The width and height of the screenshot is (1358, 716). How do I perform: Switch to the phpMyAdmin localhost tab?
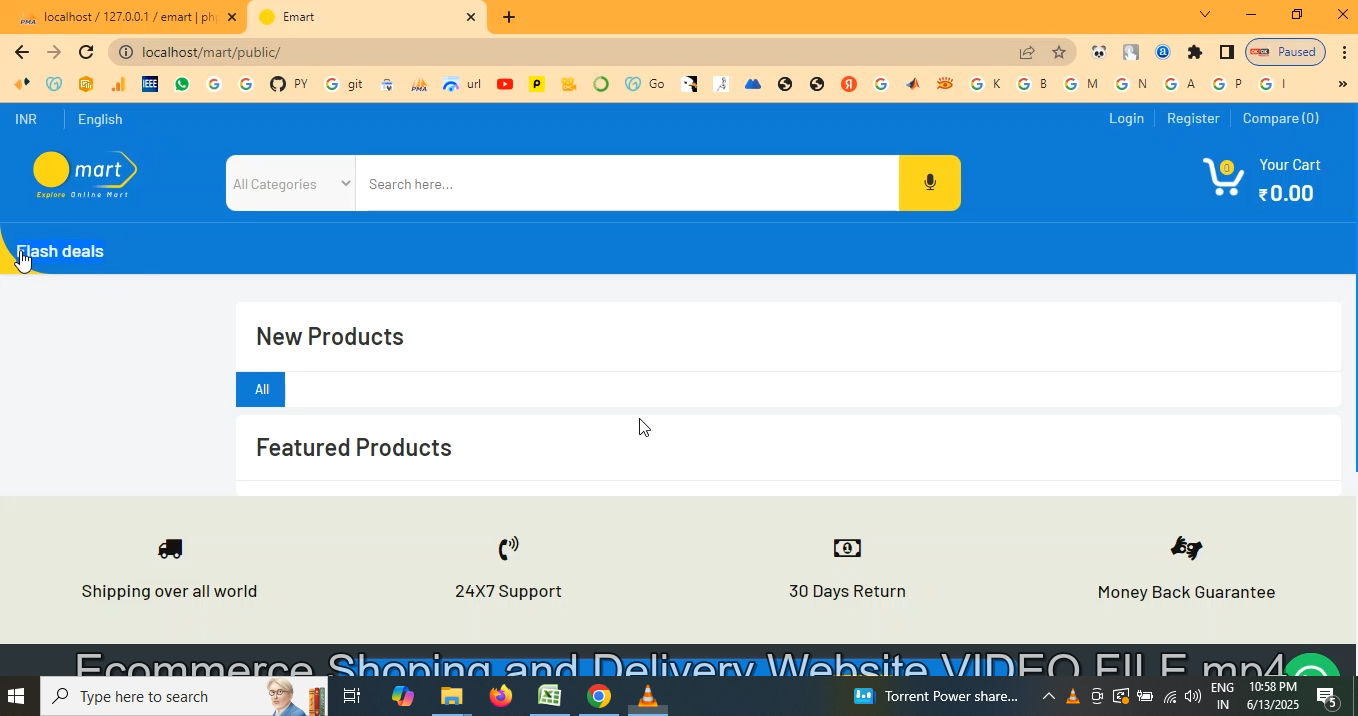125,17
